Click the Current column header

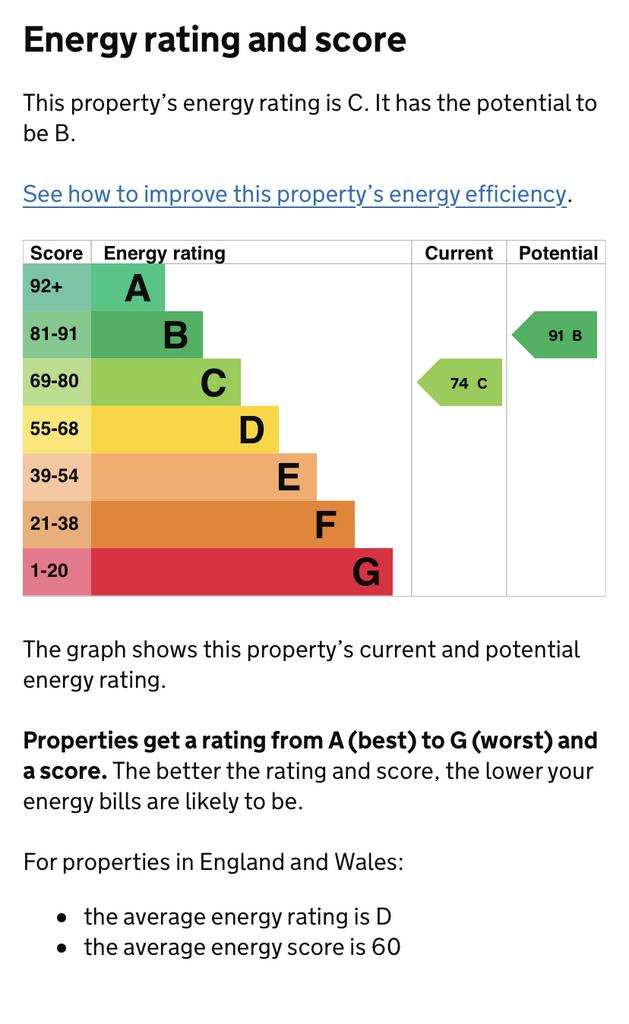[x=459, y=253]
